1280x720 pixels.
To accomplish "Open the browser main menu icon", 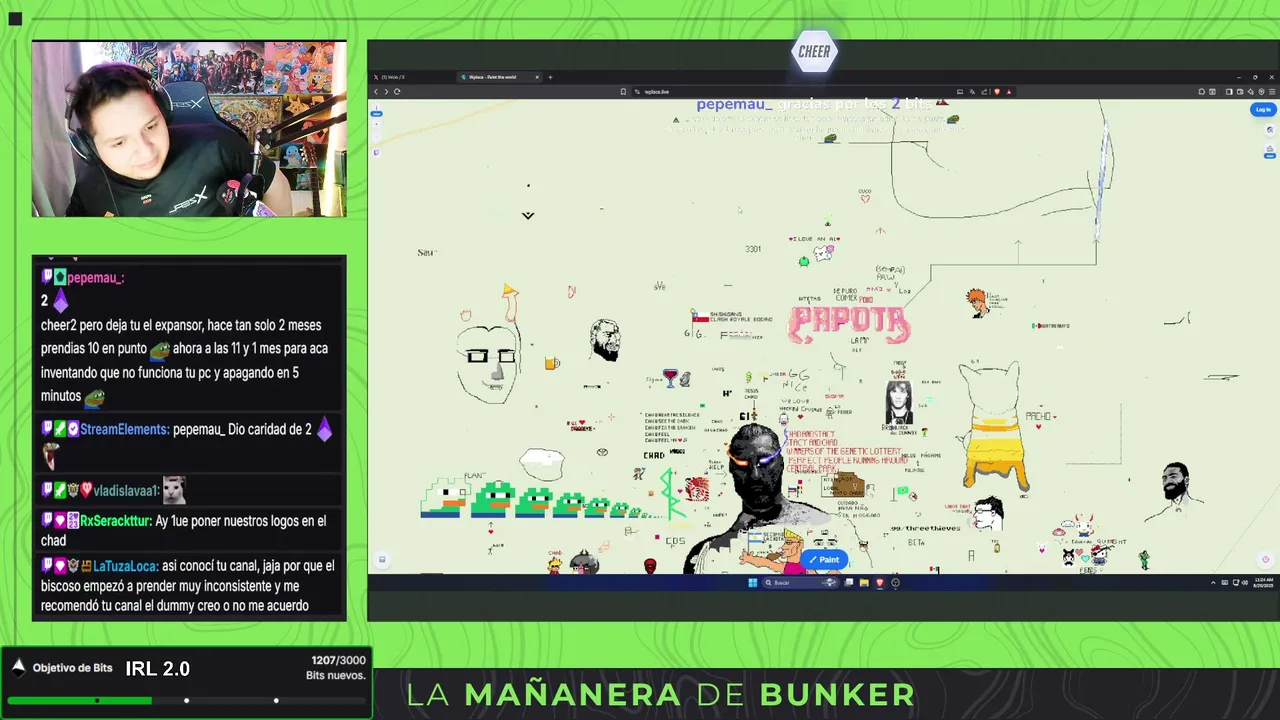I will tap(1272, 92).
